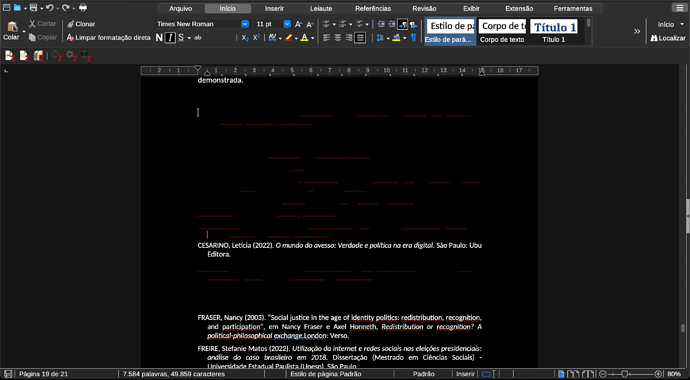Switch to the Extensão tab
Viewport: 690px width, 380px height.
point(519,8)
